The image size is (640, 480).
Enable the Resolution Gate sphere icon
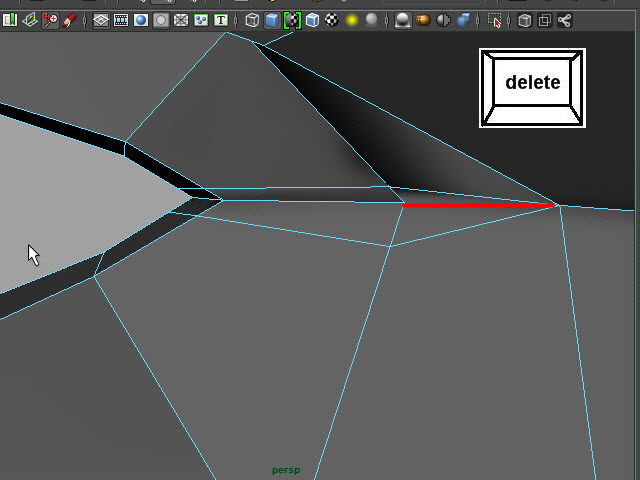click(x=141, y=20)
